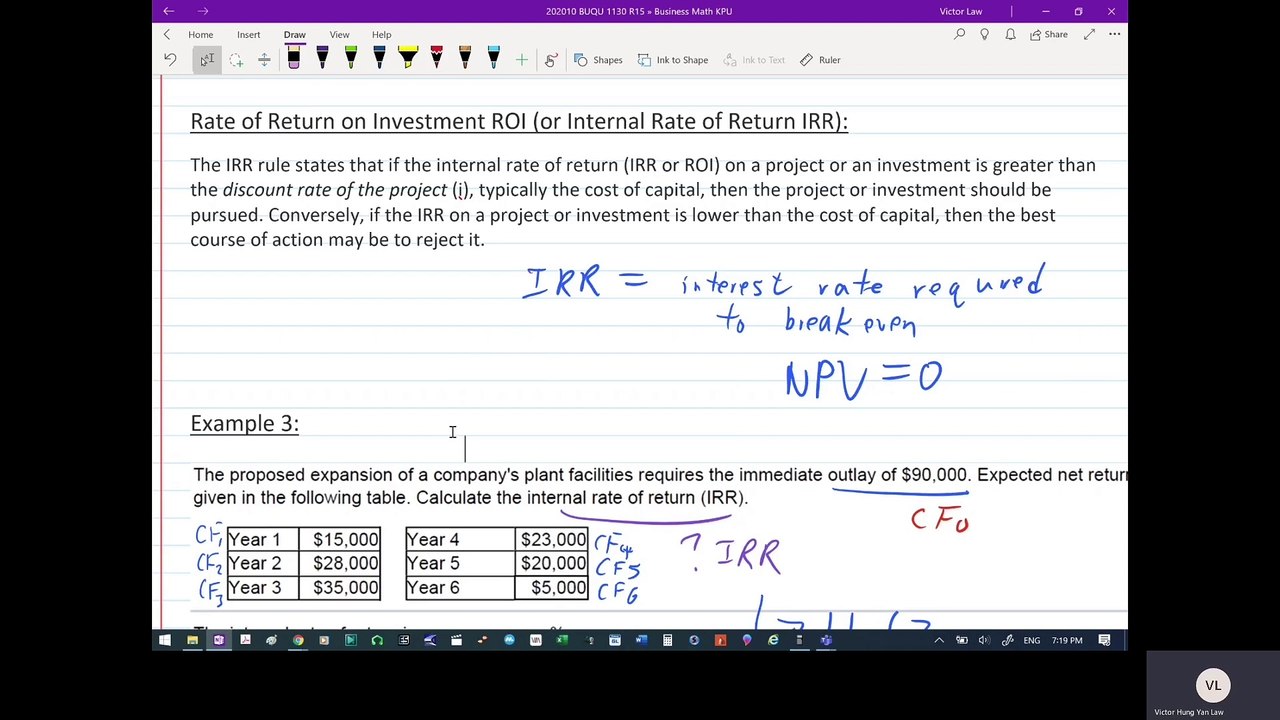Open the clock showing 7:19 PM

pos(1067,640)
